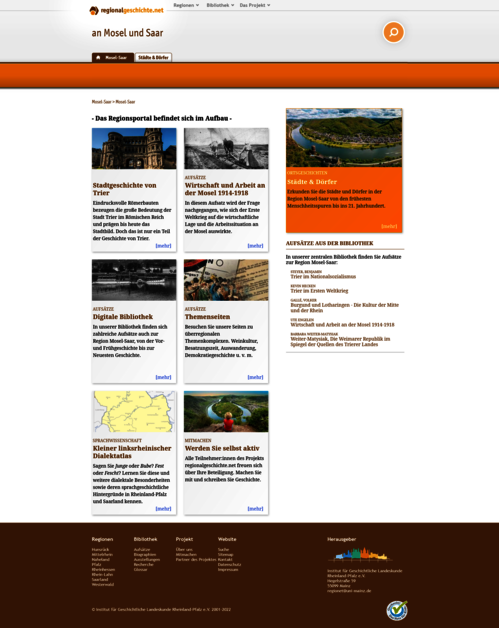Open the Das Projekt dropdown menu
499x628 pixels.
coord(255,5)
